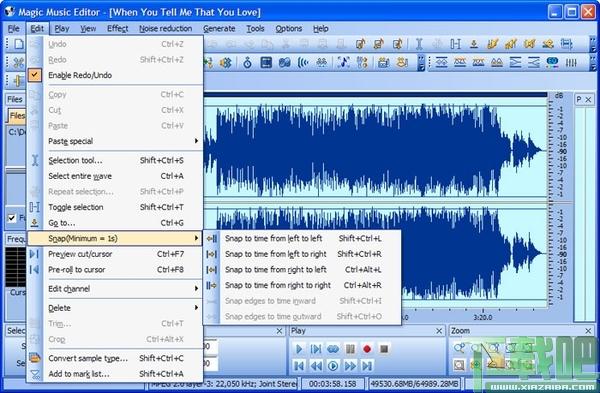Open the Effect menu

pyautogui.click(x=117, y=29)
